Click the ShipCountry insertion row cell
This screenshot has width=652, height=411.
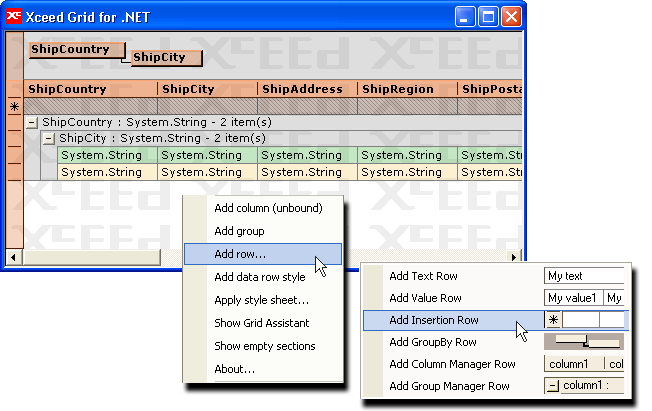(91, 106)
